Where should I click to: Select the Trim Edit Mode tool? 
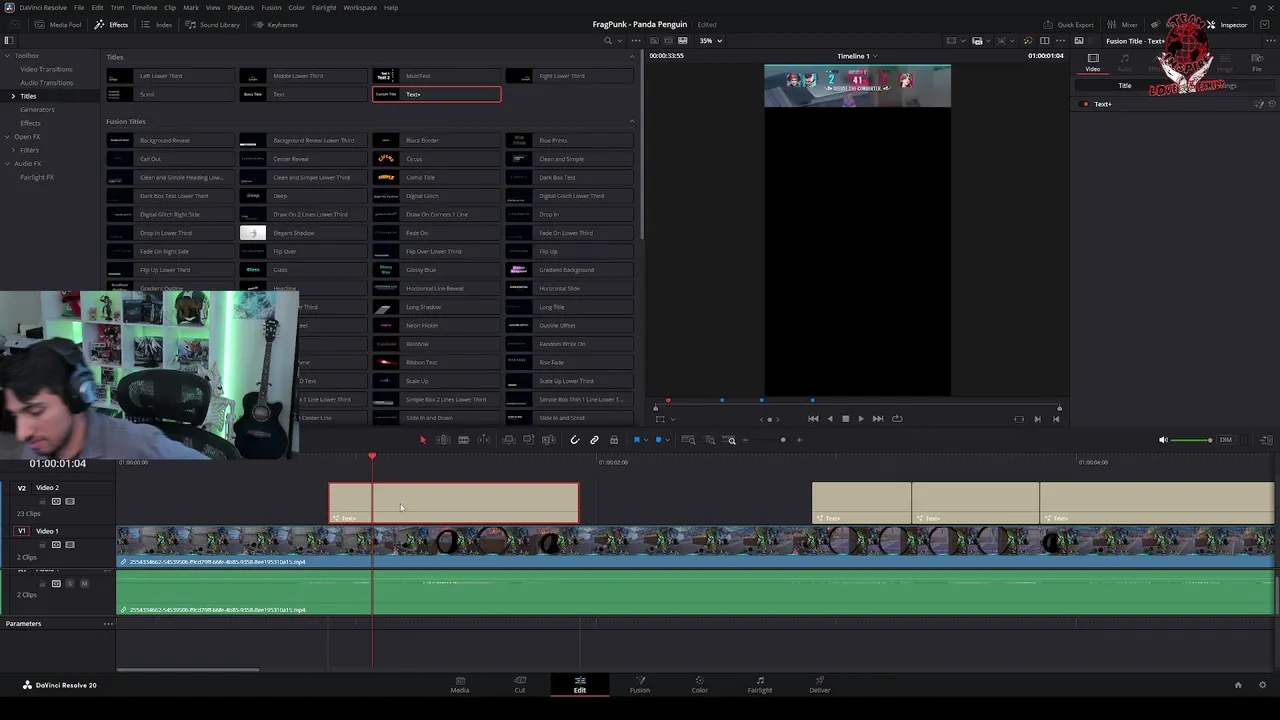click(x=443, y=440)
